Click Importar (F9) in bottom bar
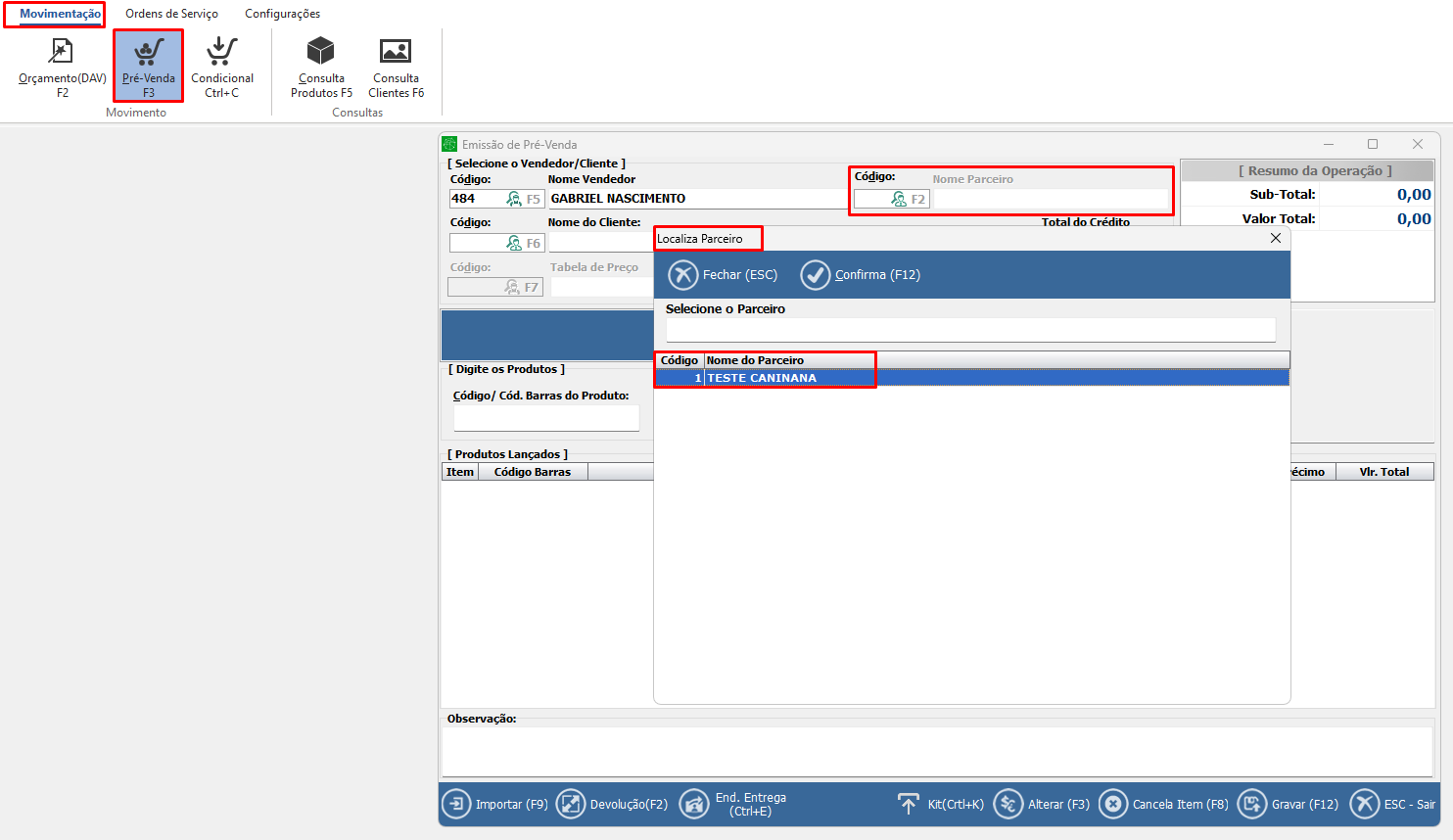The height and width of the screenshot is (840, 1453). 495,804
